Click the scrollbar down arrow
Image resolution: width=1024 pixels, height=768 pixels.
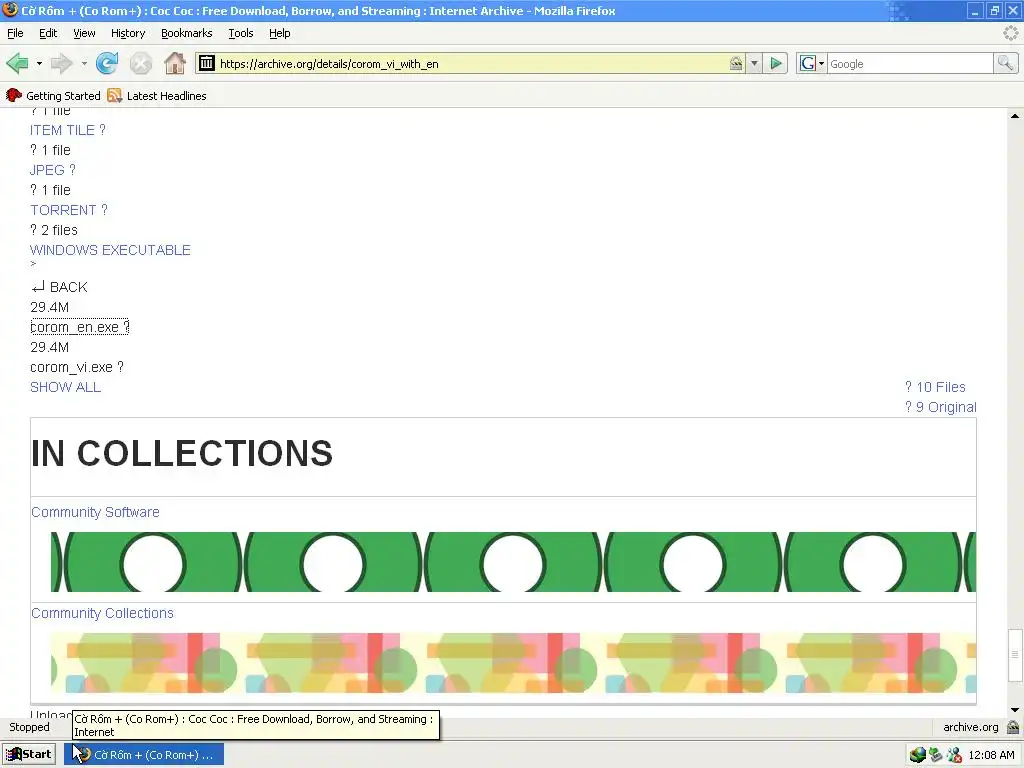(1014, 710)
